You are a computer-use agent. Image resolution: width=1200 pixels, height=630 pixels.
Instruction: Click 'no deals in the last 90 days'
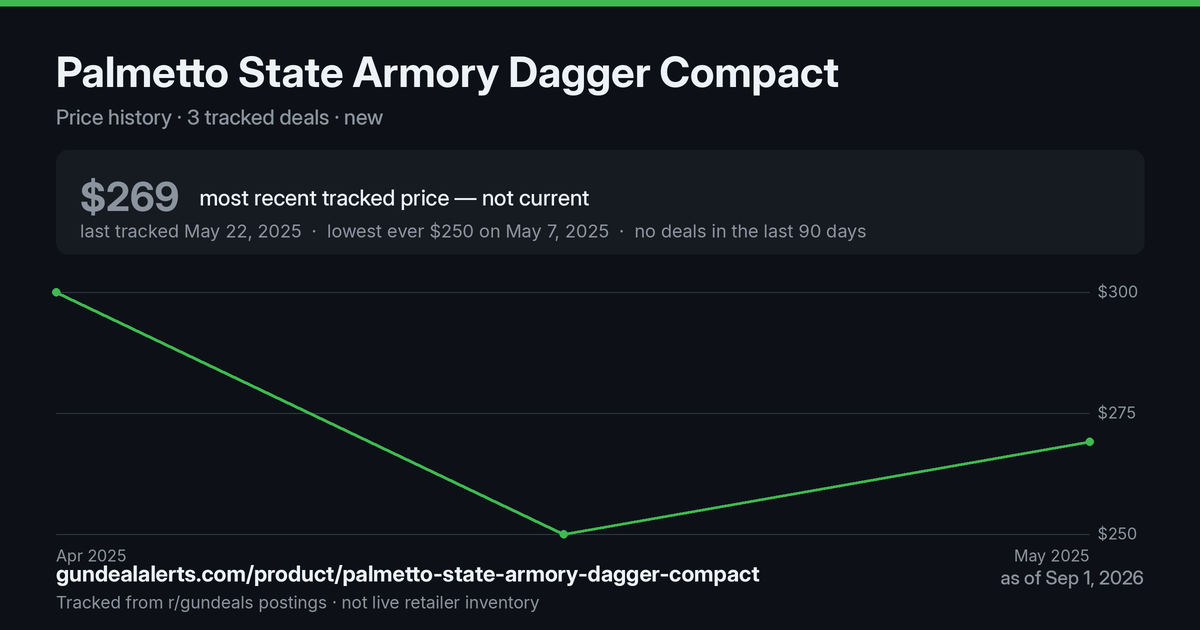(750, 231)
